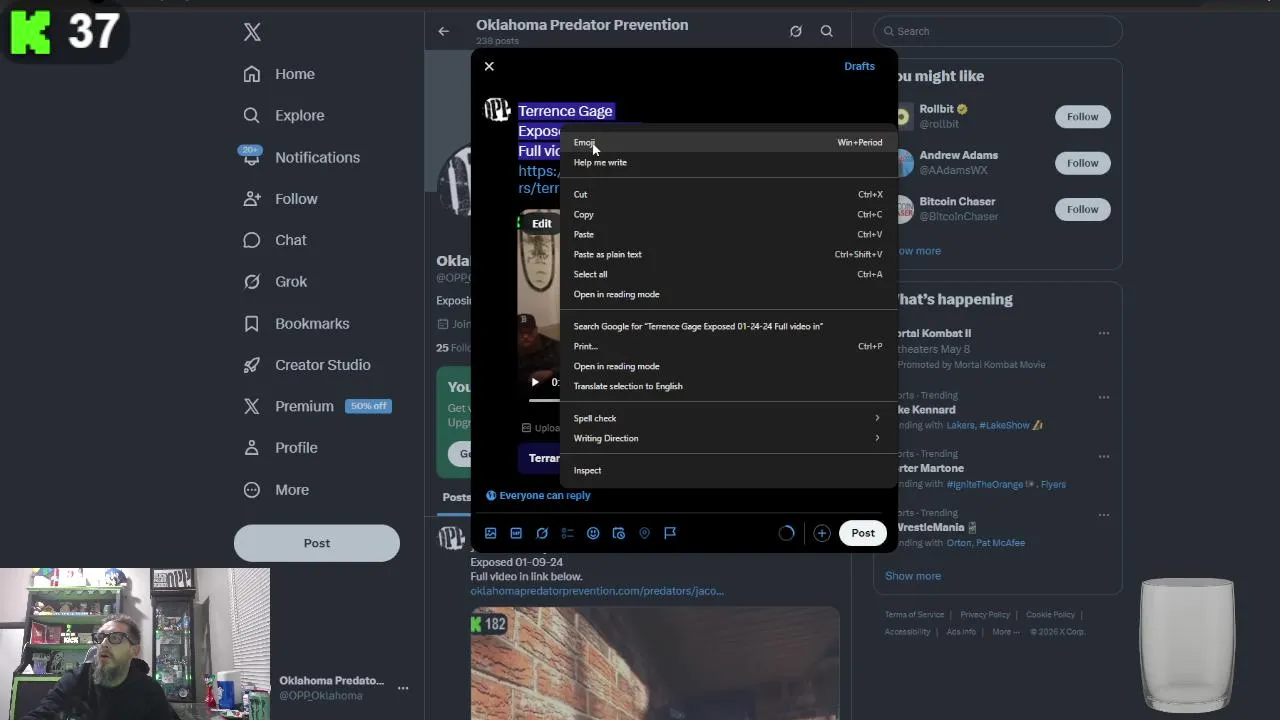The height and width of the screenshot is (720, 1280).
Task: Choose Help me write in context menu
Action: [x=728, y=162]
